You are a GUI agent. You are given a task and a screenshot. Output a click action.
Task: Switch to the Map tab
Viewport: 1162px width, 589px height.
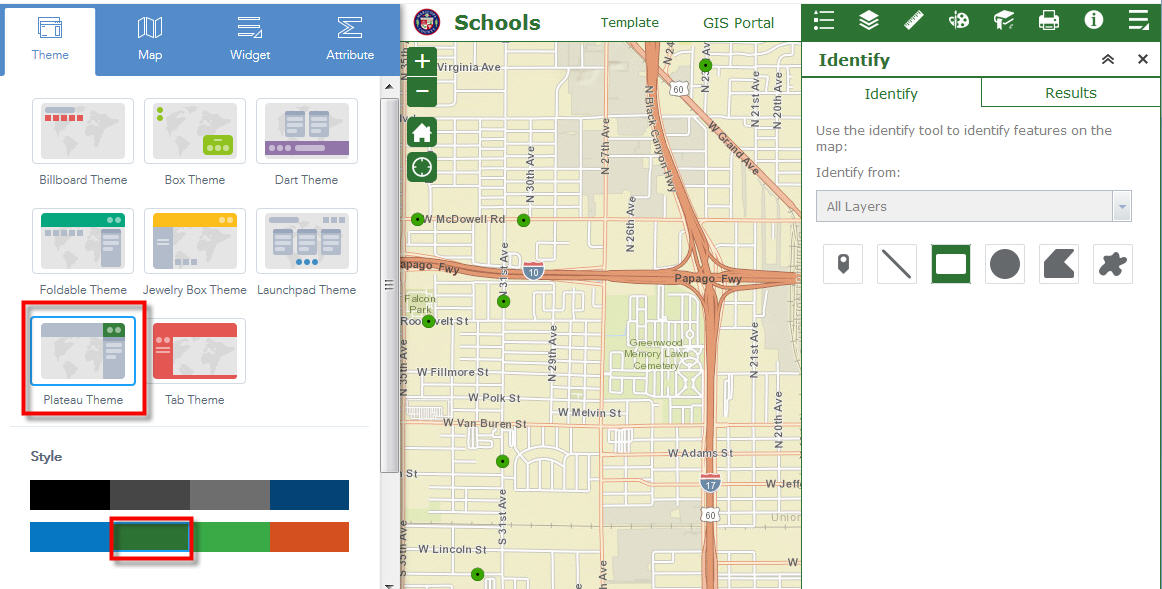click(x=150, y=40)
